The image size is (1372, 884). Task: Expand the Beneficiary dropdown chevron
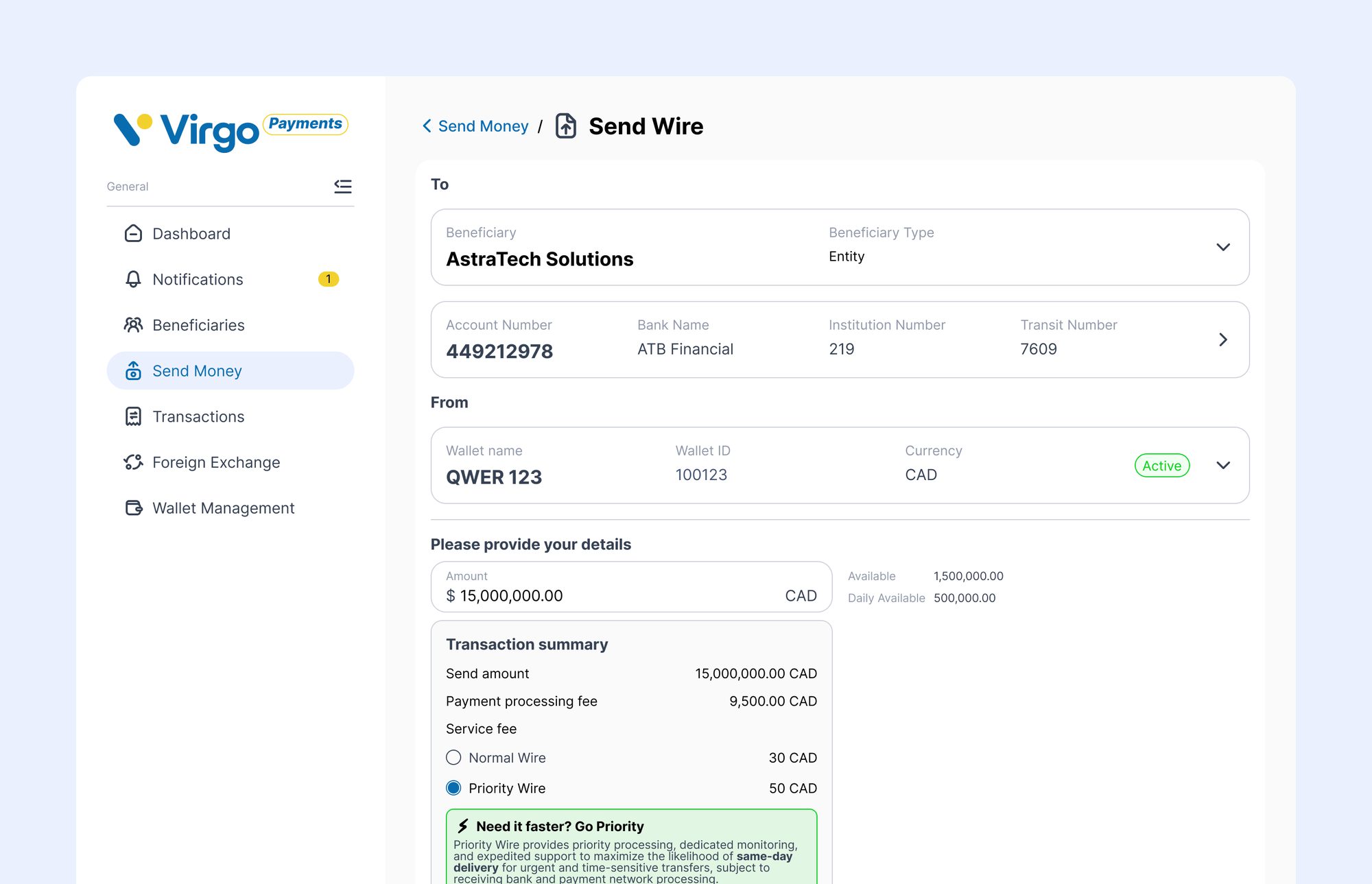coord(1222,247)
